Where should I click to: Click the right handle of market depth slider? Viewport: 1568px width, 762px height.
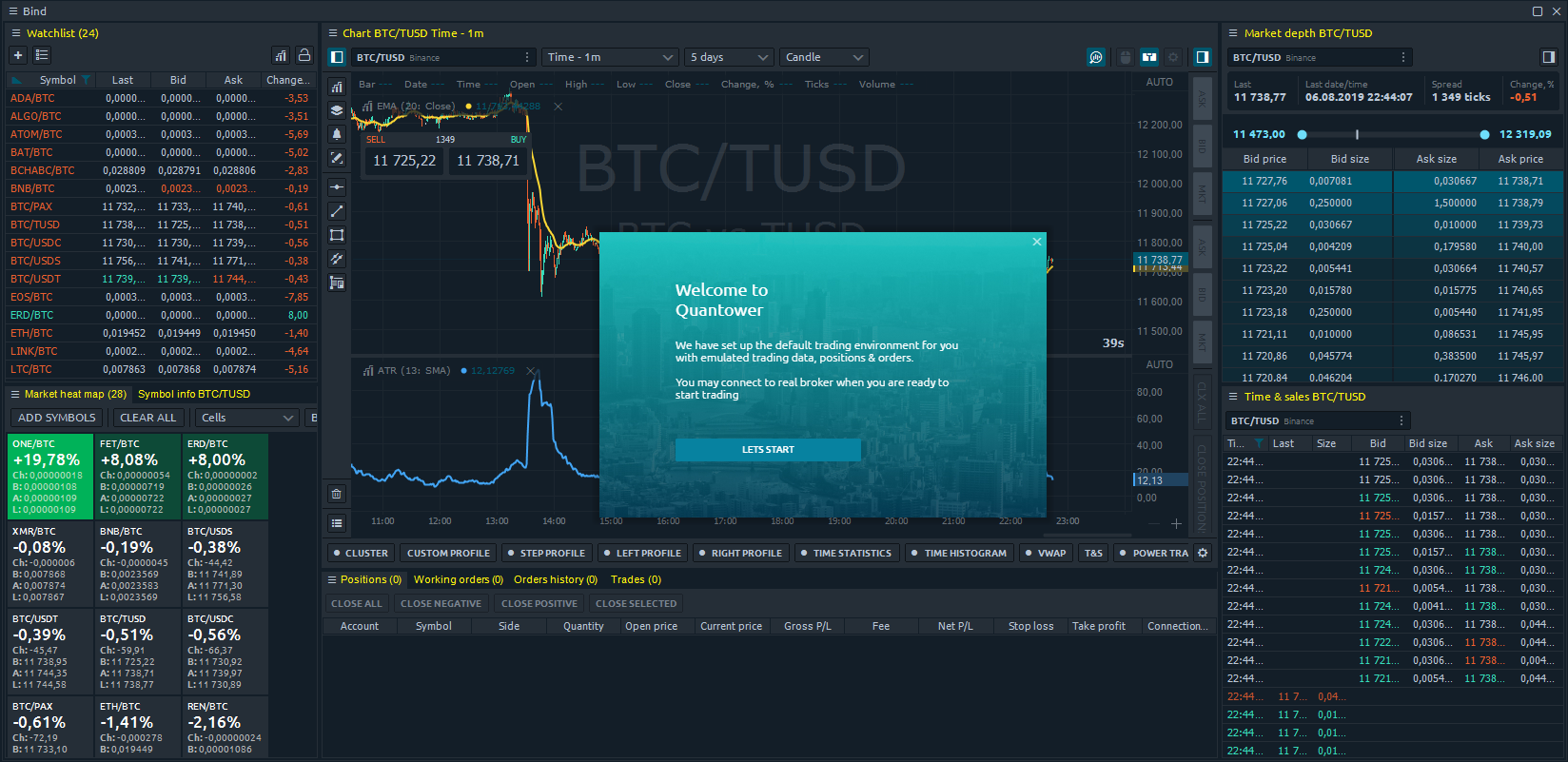click(x=1484, y=134)
